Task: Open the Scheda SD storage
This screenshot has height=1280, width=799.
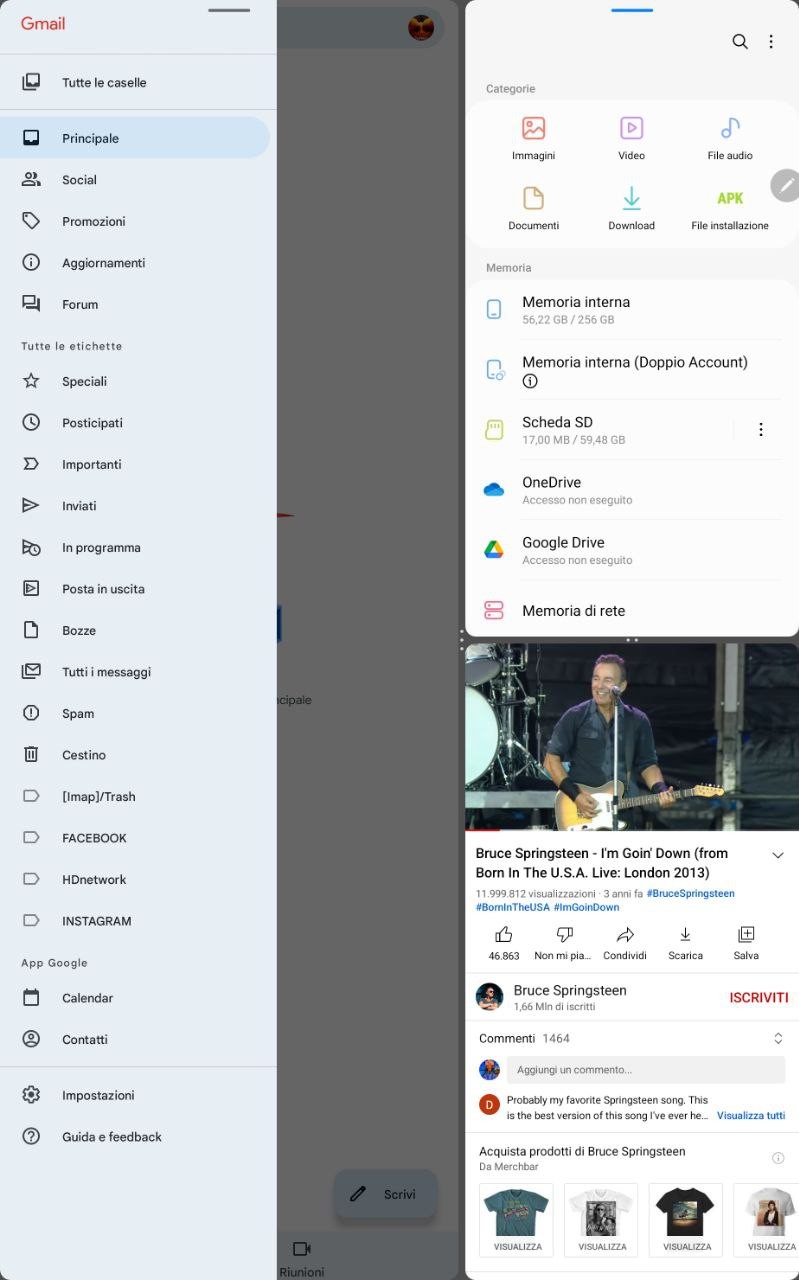Action: pyautogui.click(x=598, y=430)
